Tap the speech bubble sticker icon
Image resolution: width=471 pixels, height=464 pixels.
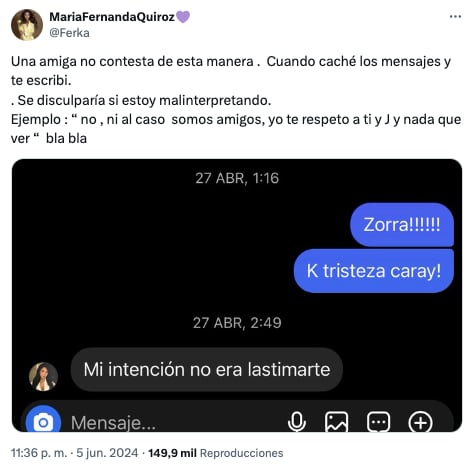point(378,422)
